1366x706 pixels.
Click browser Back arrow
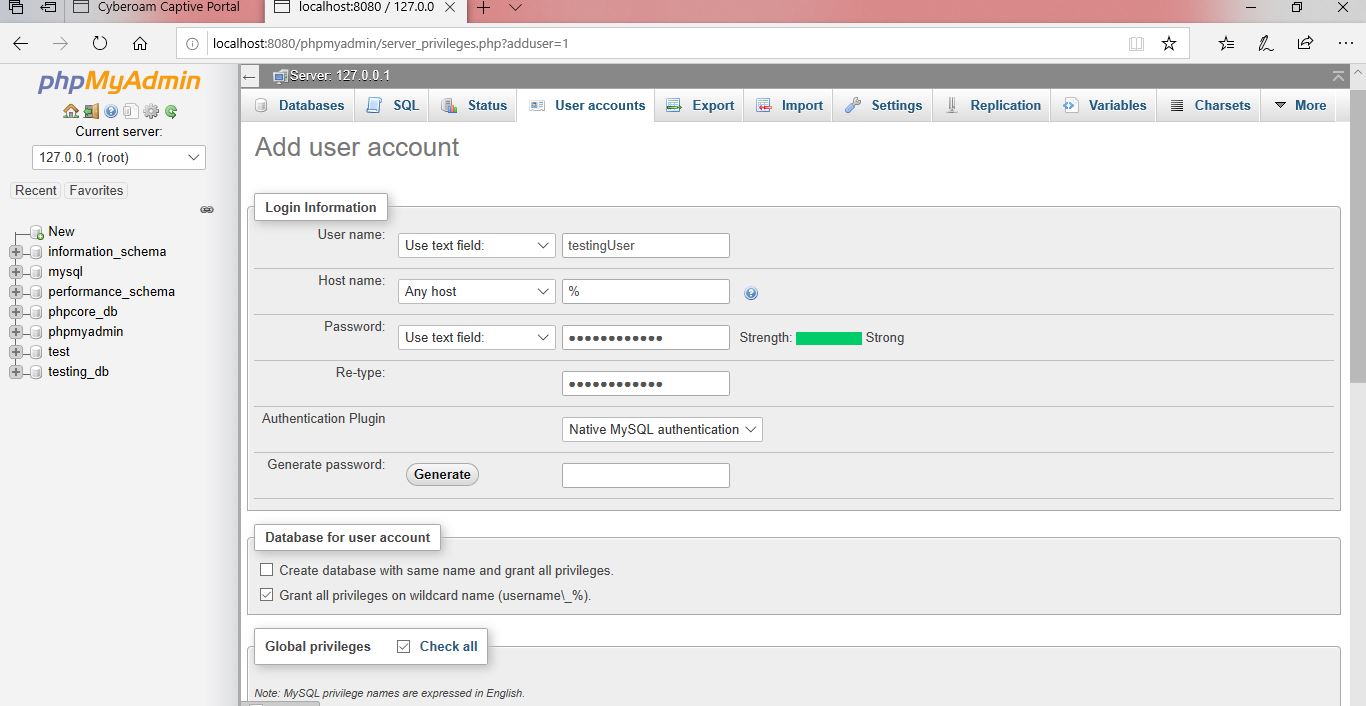click(21, 43)
